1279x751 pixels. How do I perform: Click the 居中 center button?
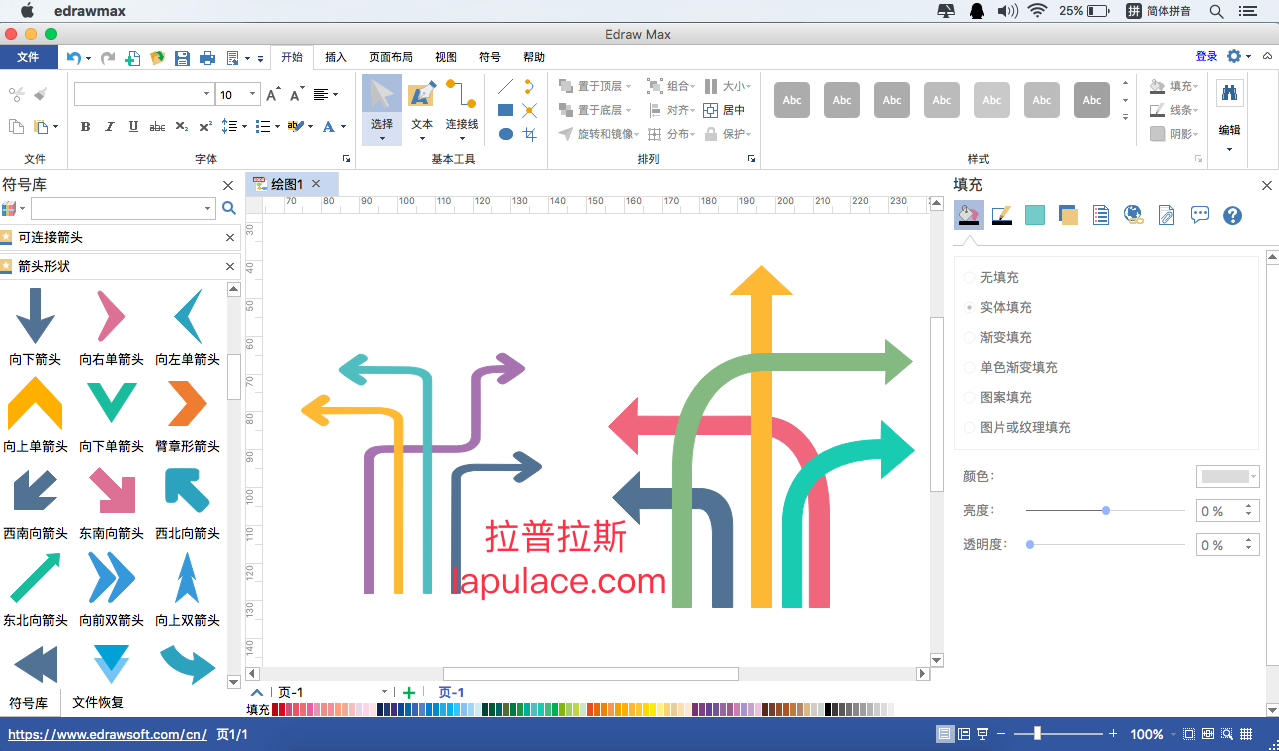(724, 110)
